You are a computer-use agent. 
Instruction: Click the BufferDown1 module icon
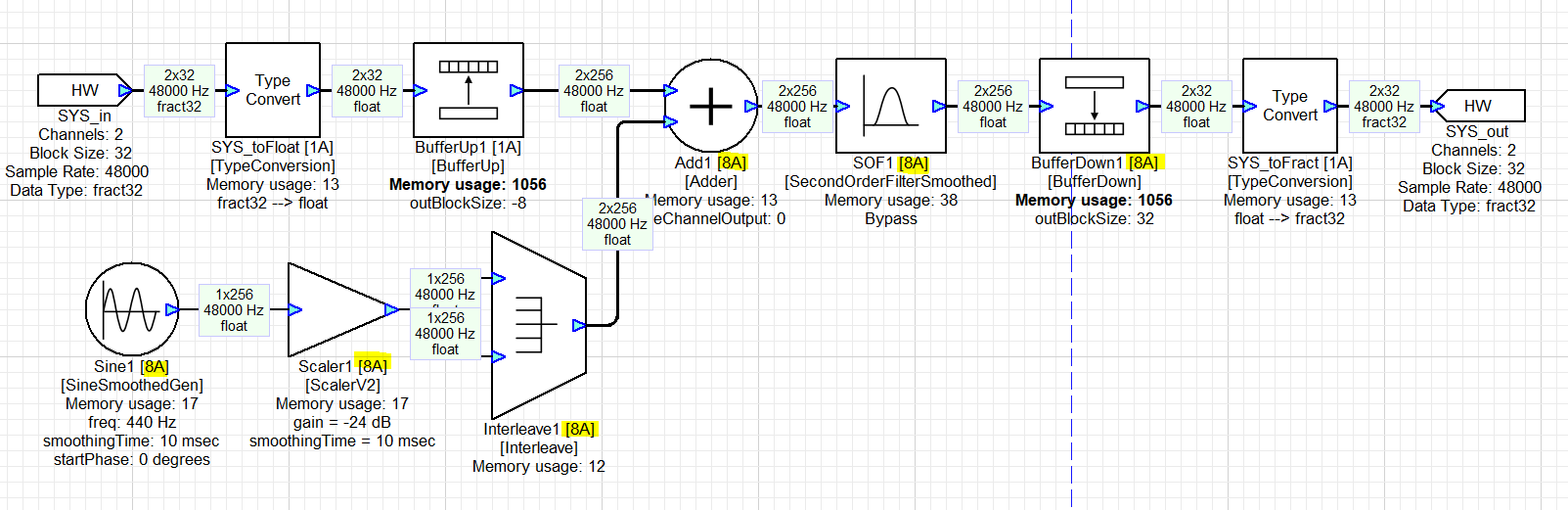(x=1094, y=106)
